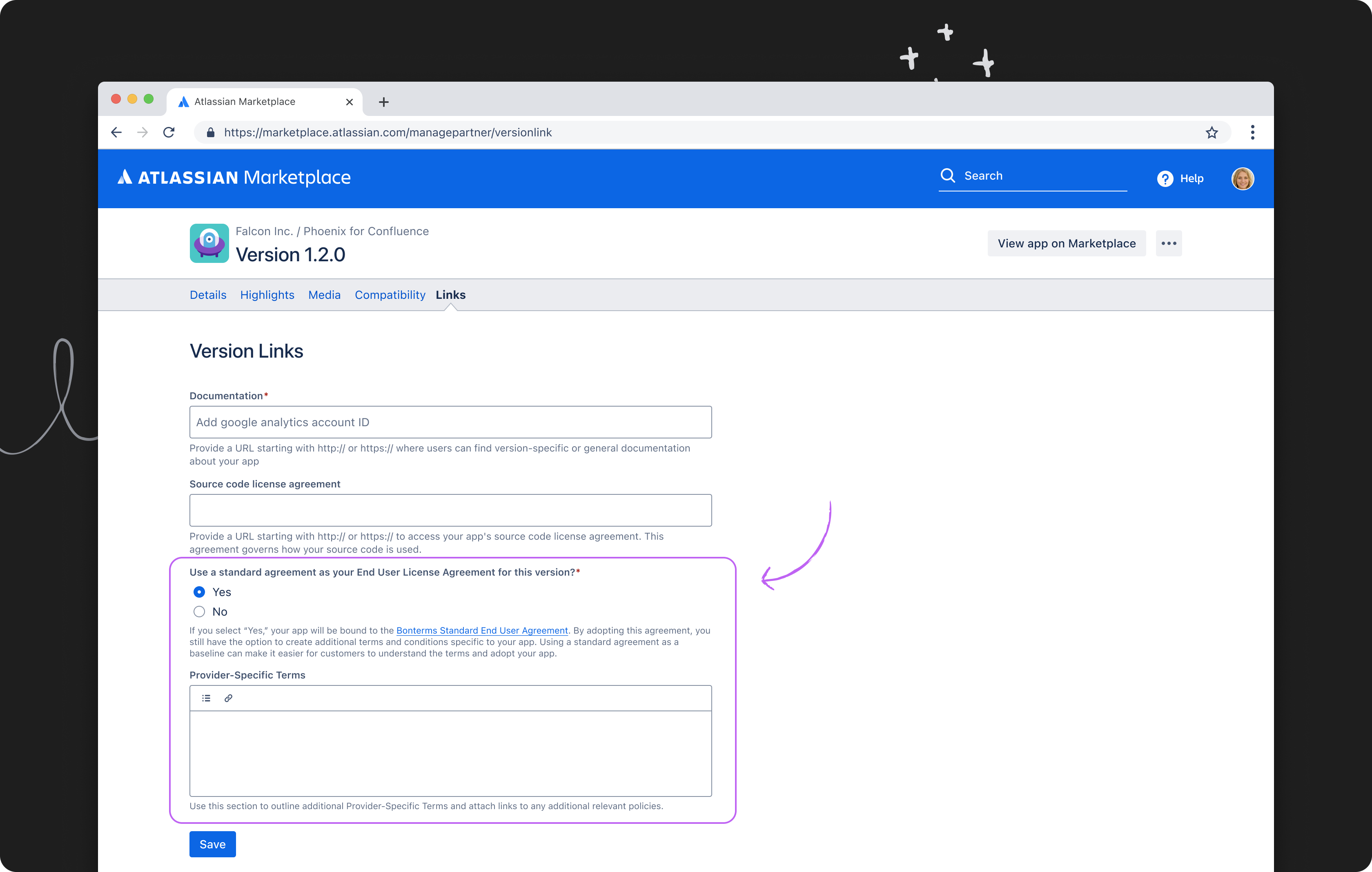Click the Documentation URL input field
The image size is (1372, 872).
(450, 422)
